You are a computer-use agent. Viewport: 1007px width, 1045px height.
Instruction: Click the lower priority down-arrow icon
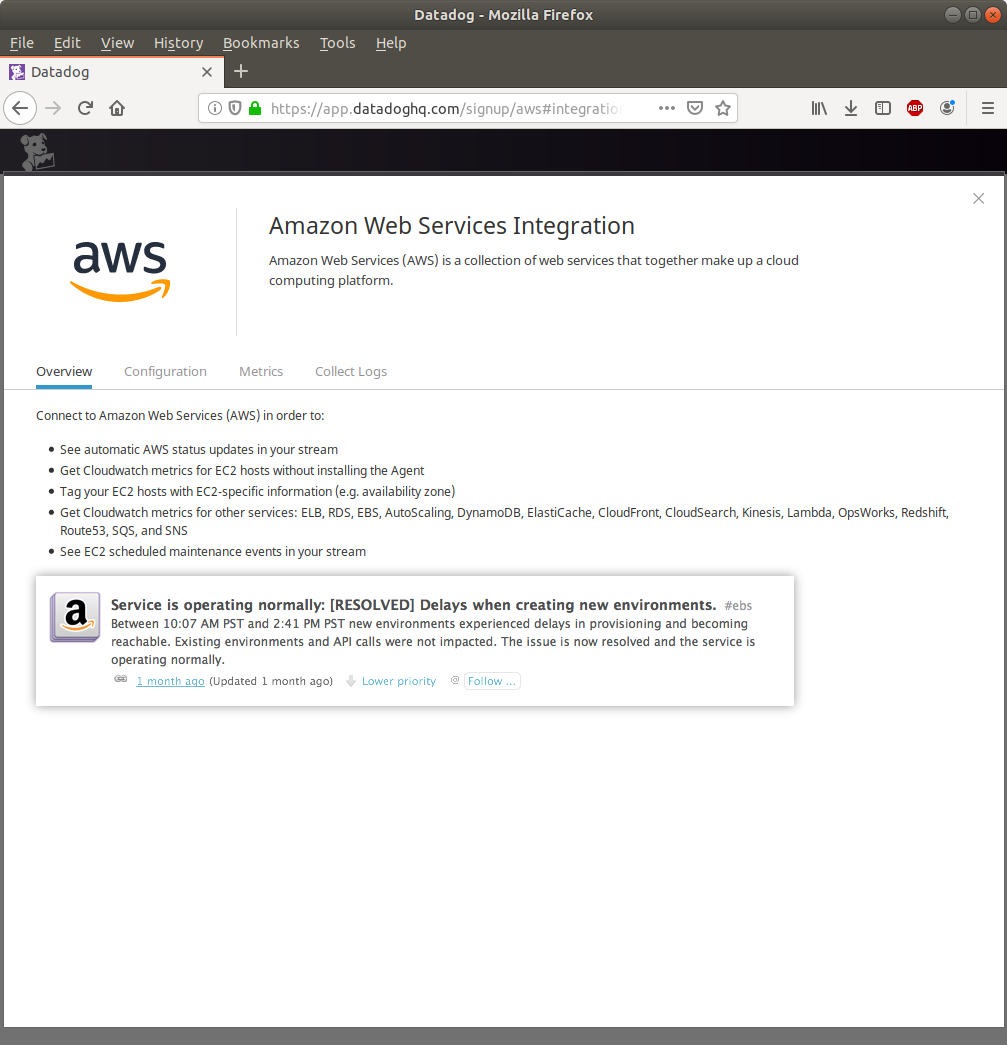click(x=351, y=681)
